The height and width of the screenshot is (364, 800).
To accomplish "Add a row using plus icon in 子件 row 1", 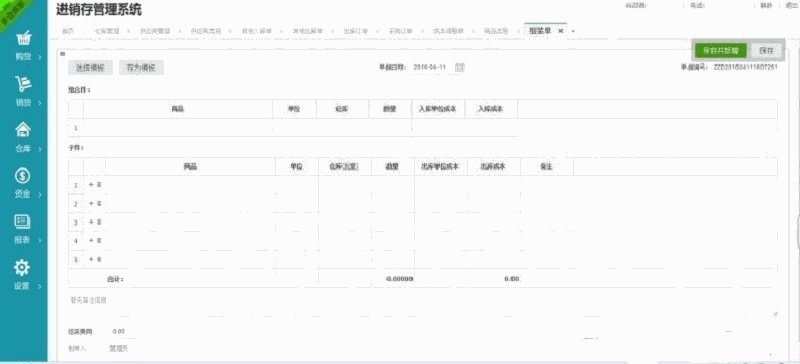I will pyautogui.click(x=91, y=185).
